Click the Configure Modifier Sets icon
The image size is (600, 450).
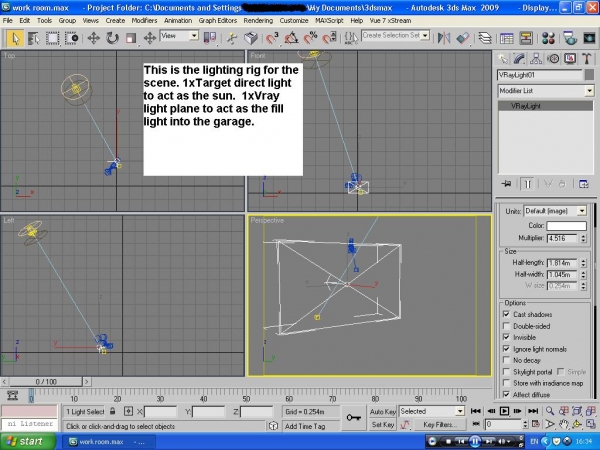click(x=584, y=184)
